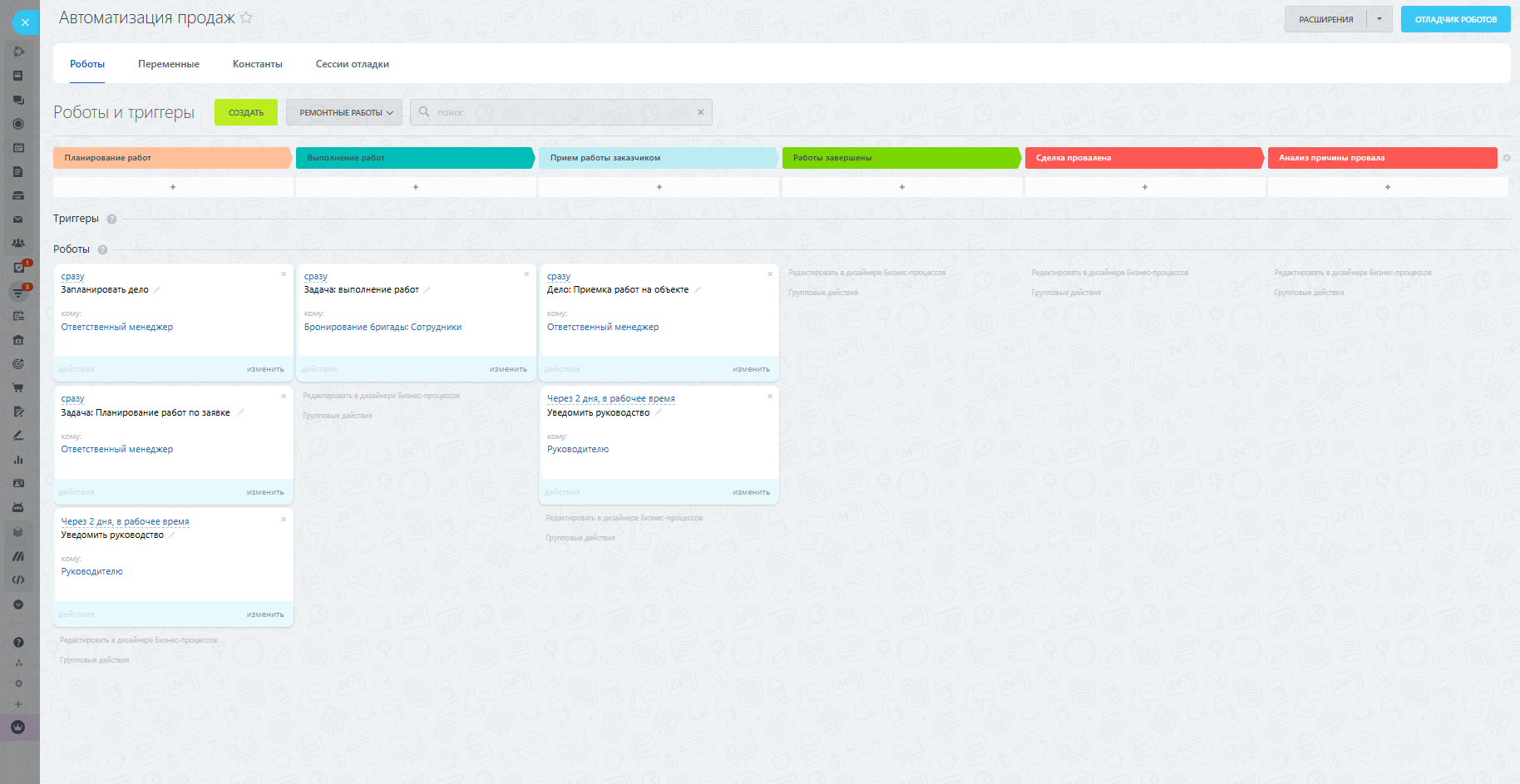Open delay сразу on Дело: Приемка работ на объекте
Image resolution: width=1520 pixels, height=784 pixels.
pos(559,276)
